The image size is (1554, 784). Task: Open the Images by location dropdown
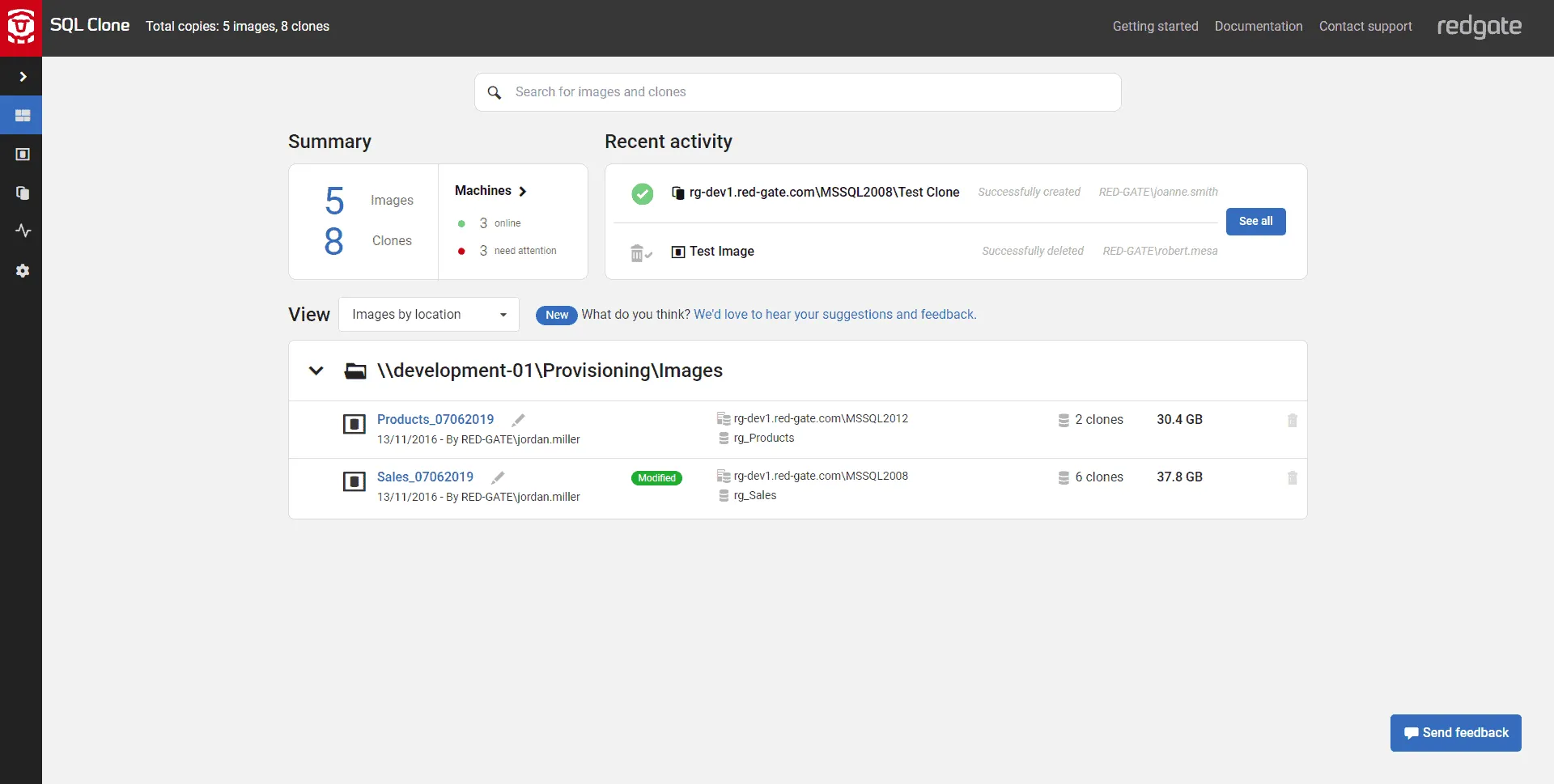428,314
